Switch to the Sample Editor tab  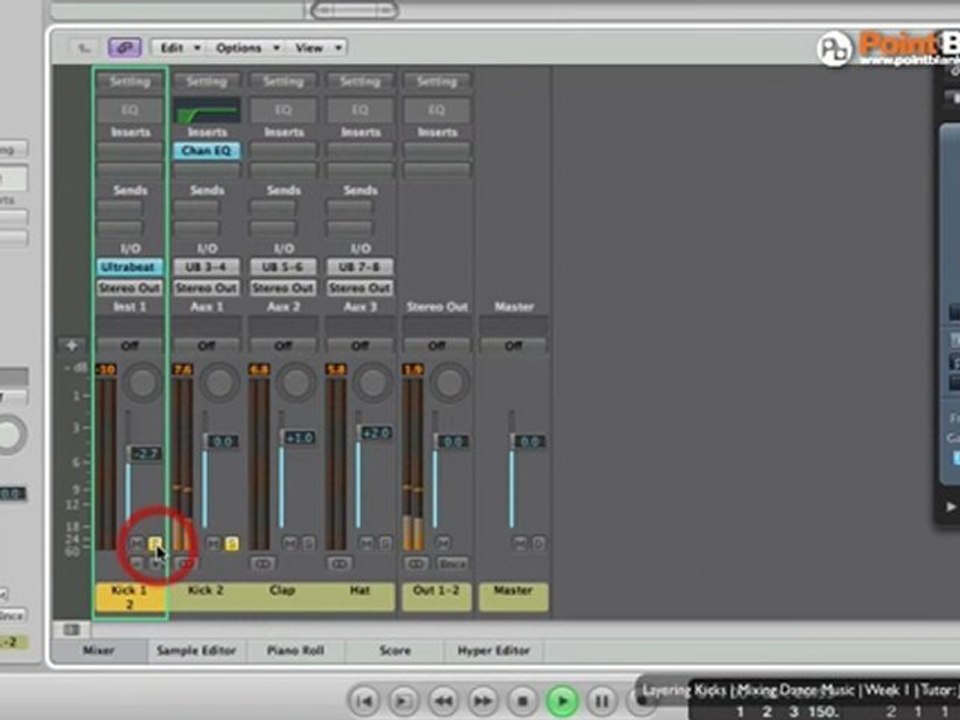pyautogui.click(x=196, y=650)
